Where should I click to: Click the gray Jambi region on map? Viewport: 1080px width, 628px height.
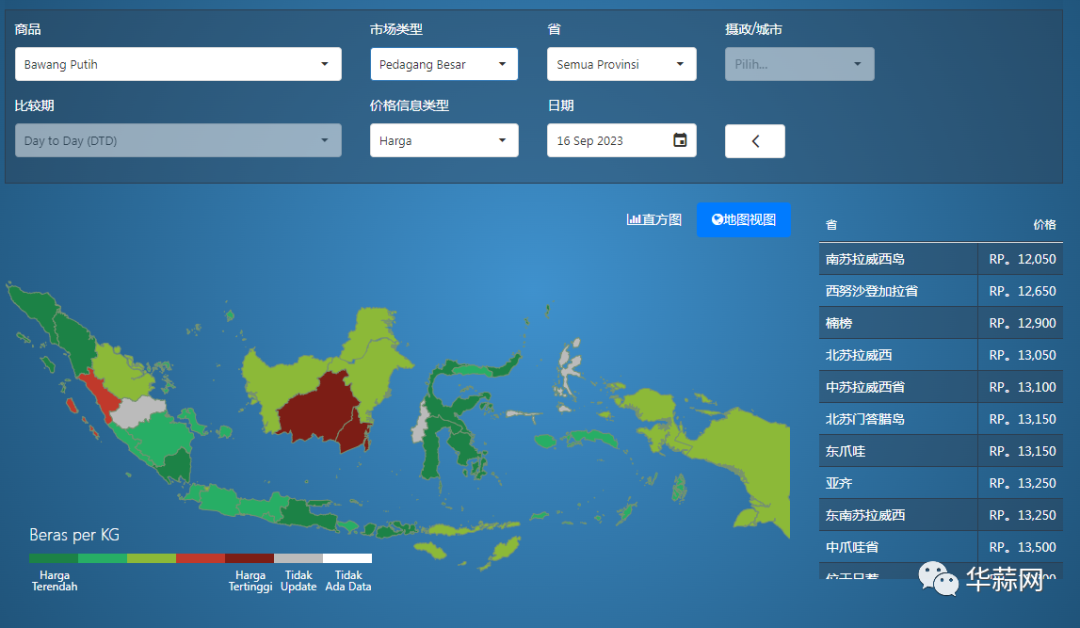coord(138,411)
